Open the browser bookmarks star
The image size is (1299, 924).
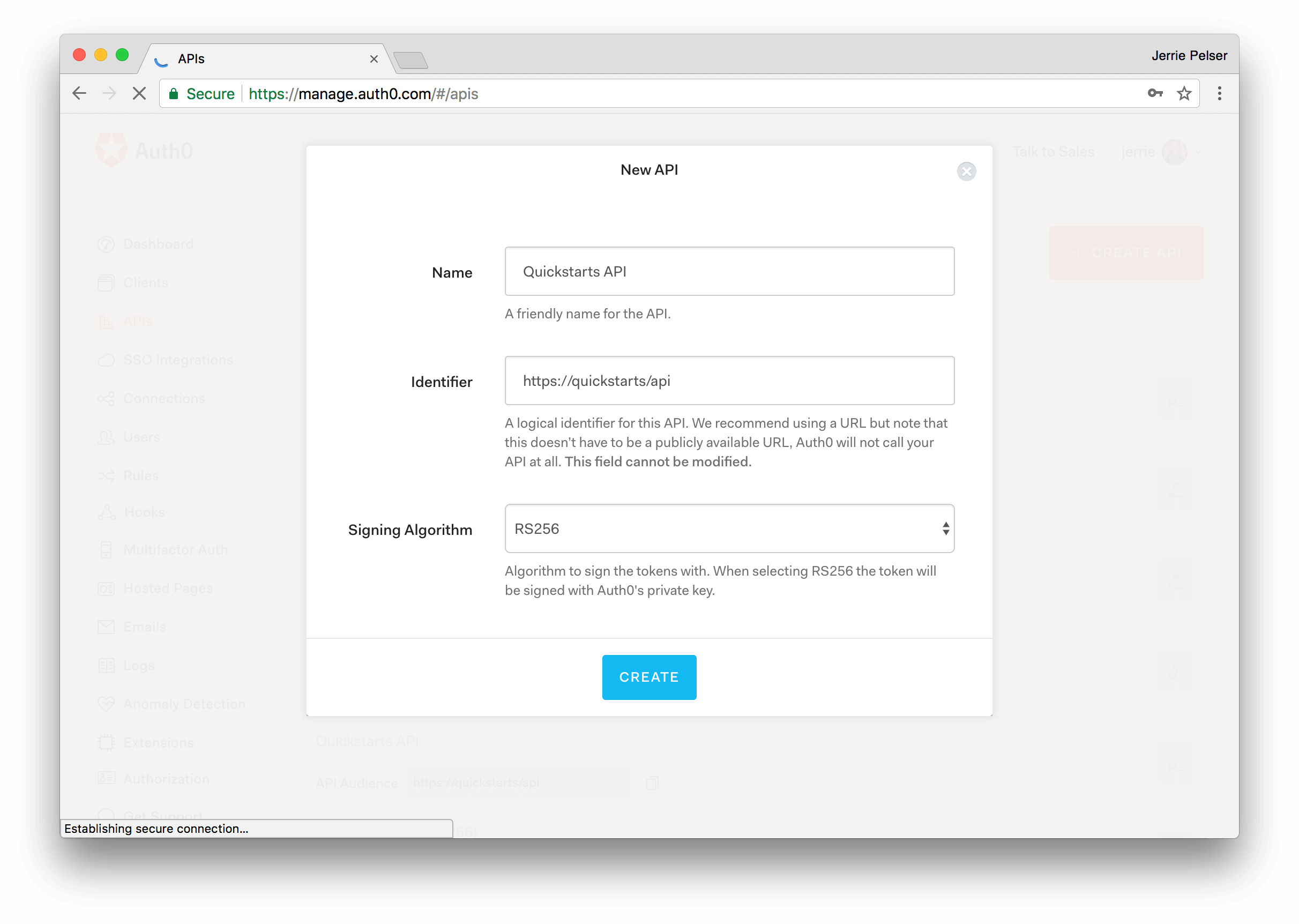[x=1185, y=93]
